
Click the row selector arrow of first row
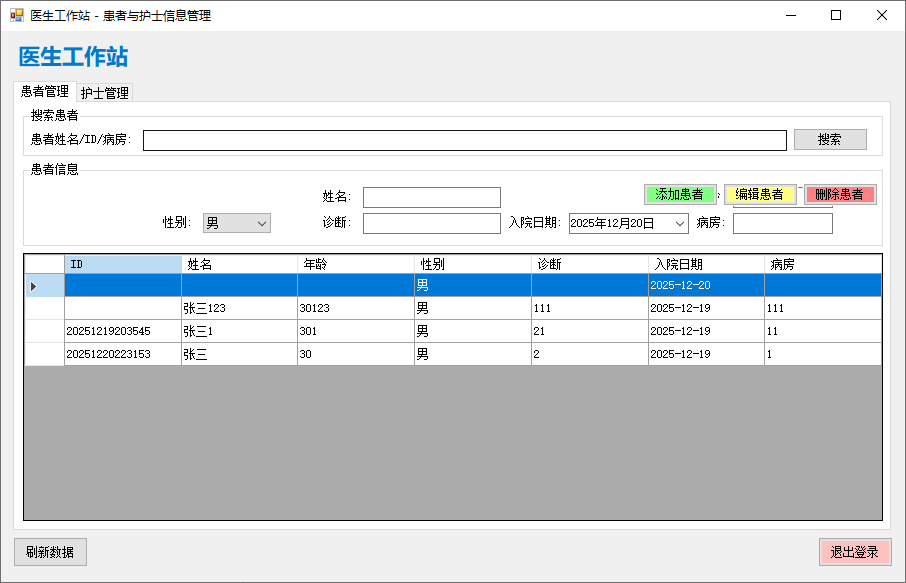click(x=44, y=286)
